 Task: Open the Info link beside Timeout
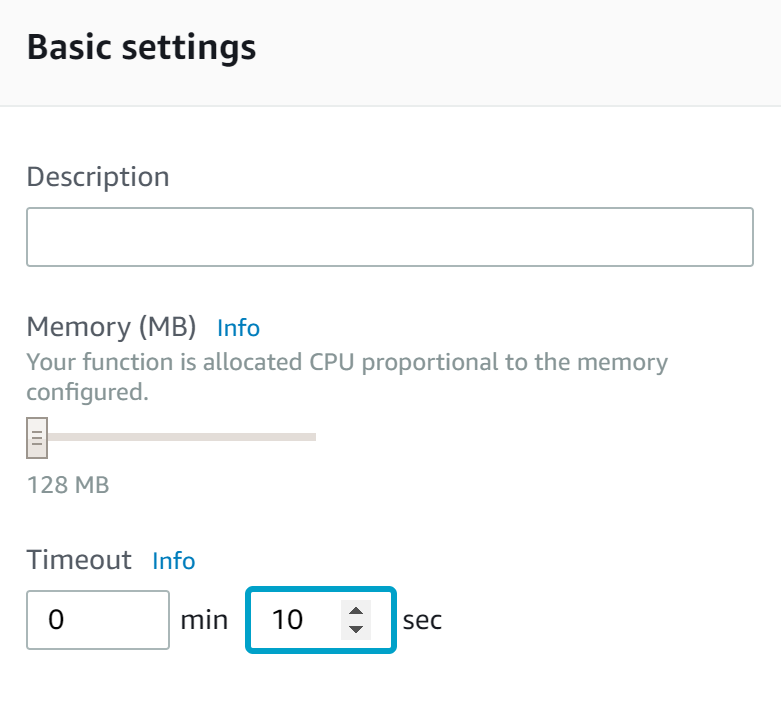point(173,561)
